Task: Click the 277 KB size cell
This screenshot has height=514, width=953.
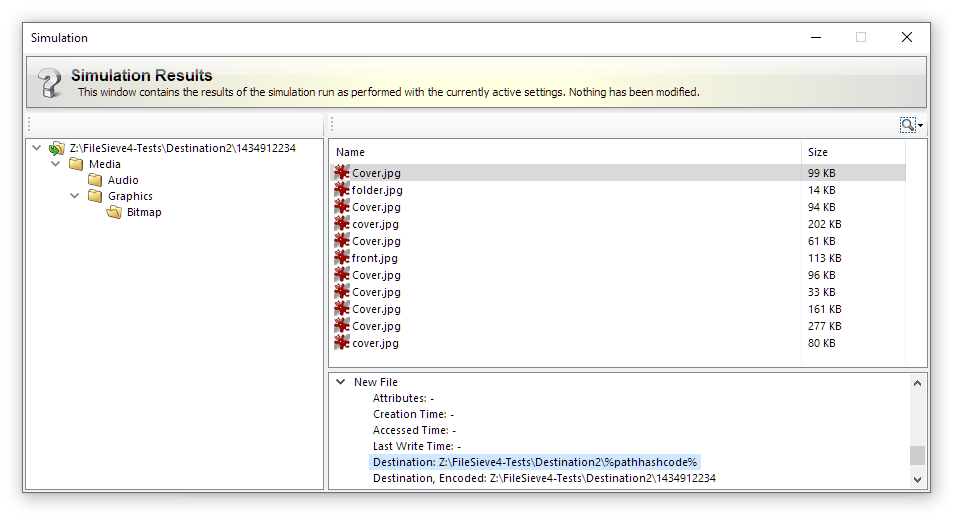Action: pyautogui.click(x=825, y=326)
